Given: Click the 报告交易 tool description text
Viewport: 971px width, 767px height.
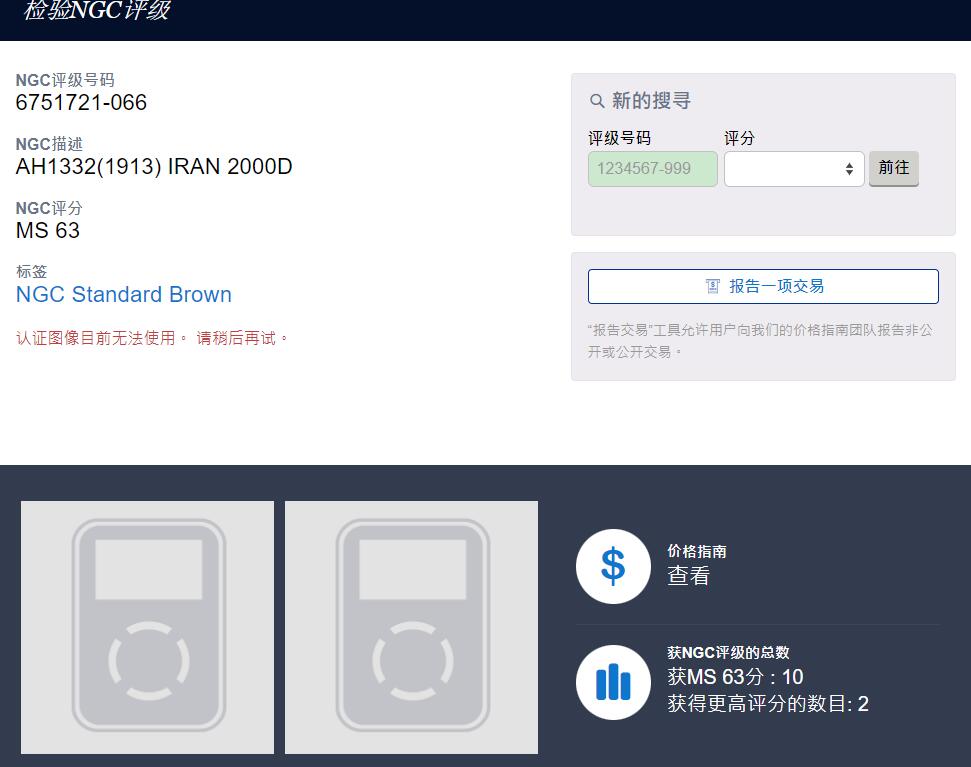Looking at the screenshot, I should coord(760,340).
